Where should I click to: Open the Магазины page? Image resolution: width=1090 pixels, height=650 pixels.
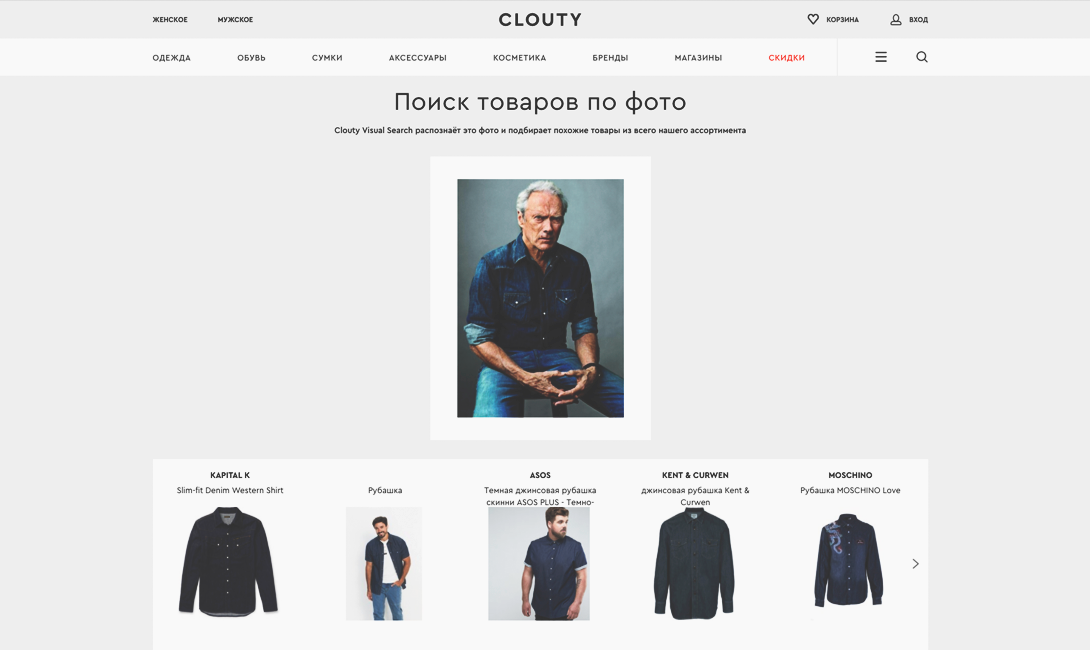coord(699,58)
